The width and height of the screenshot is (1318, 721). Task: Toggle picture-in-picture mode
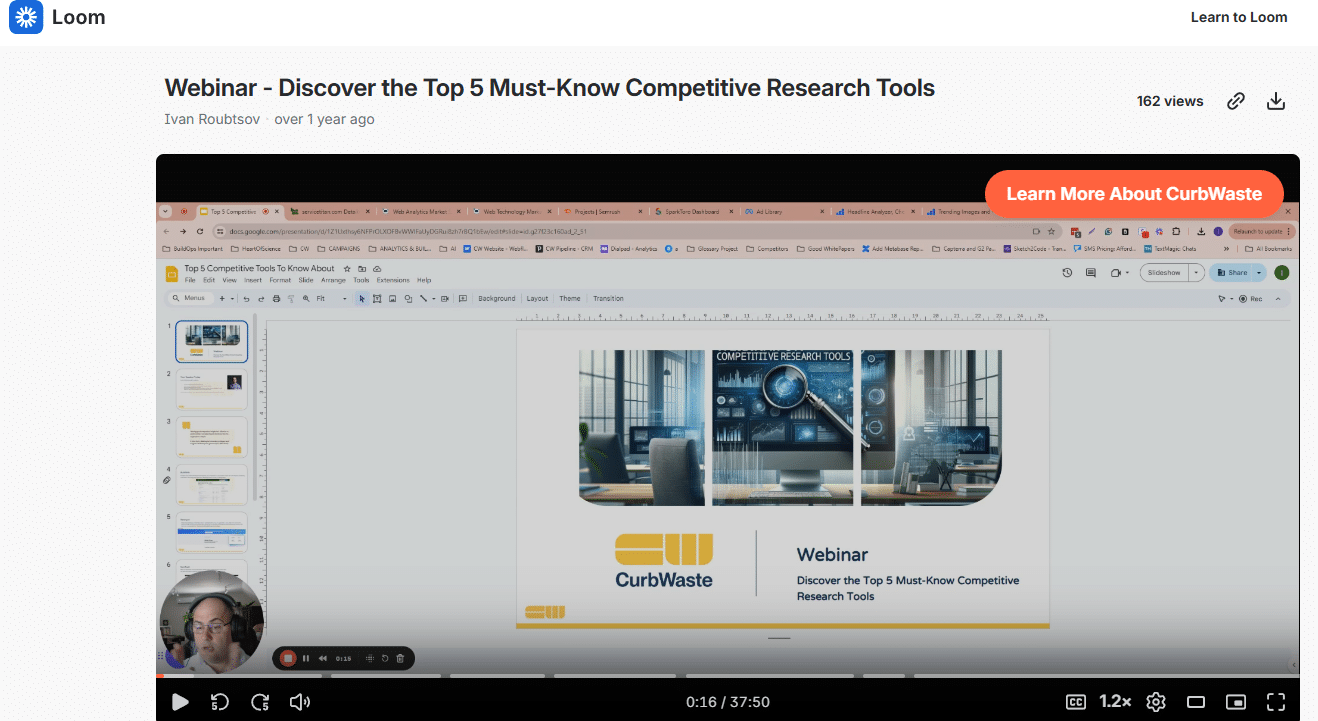[x=1236, y=702]
